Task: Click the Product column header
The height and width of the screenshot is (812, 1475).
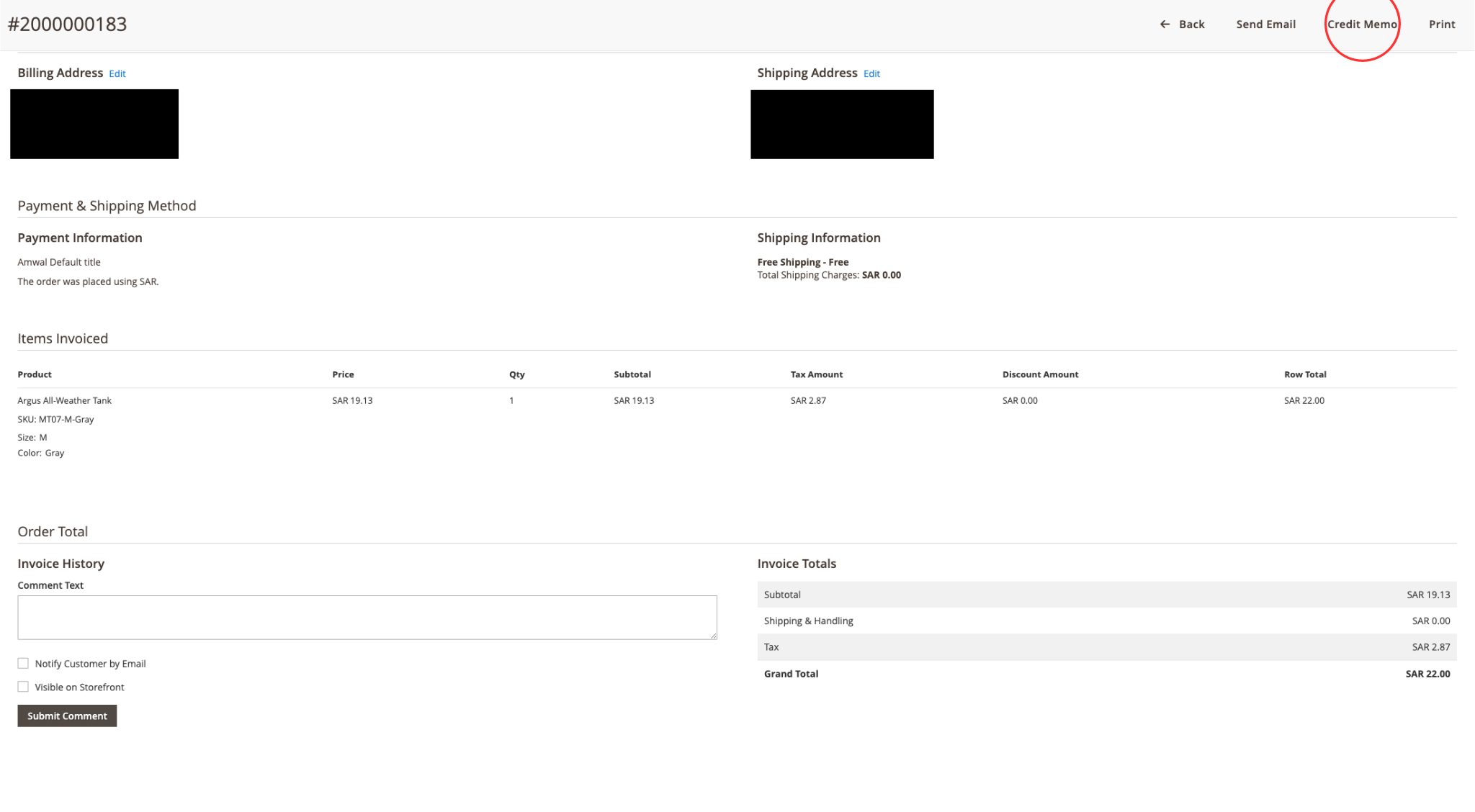Action: pos(35,374)
